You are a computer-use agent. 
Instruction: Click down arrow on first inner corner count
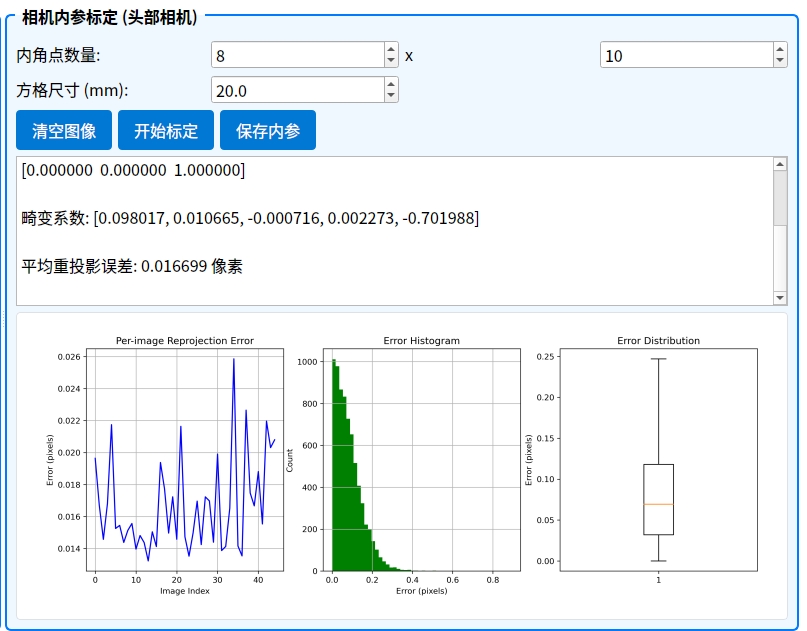391,61
